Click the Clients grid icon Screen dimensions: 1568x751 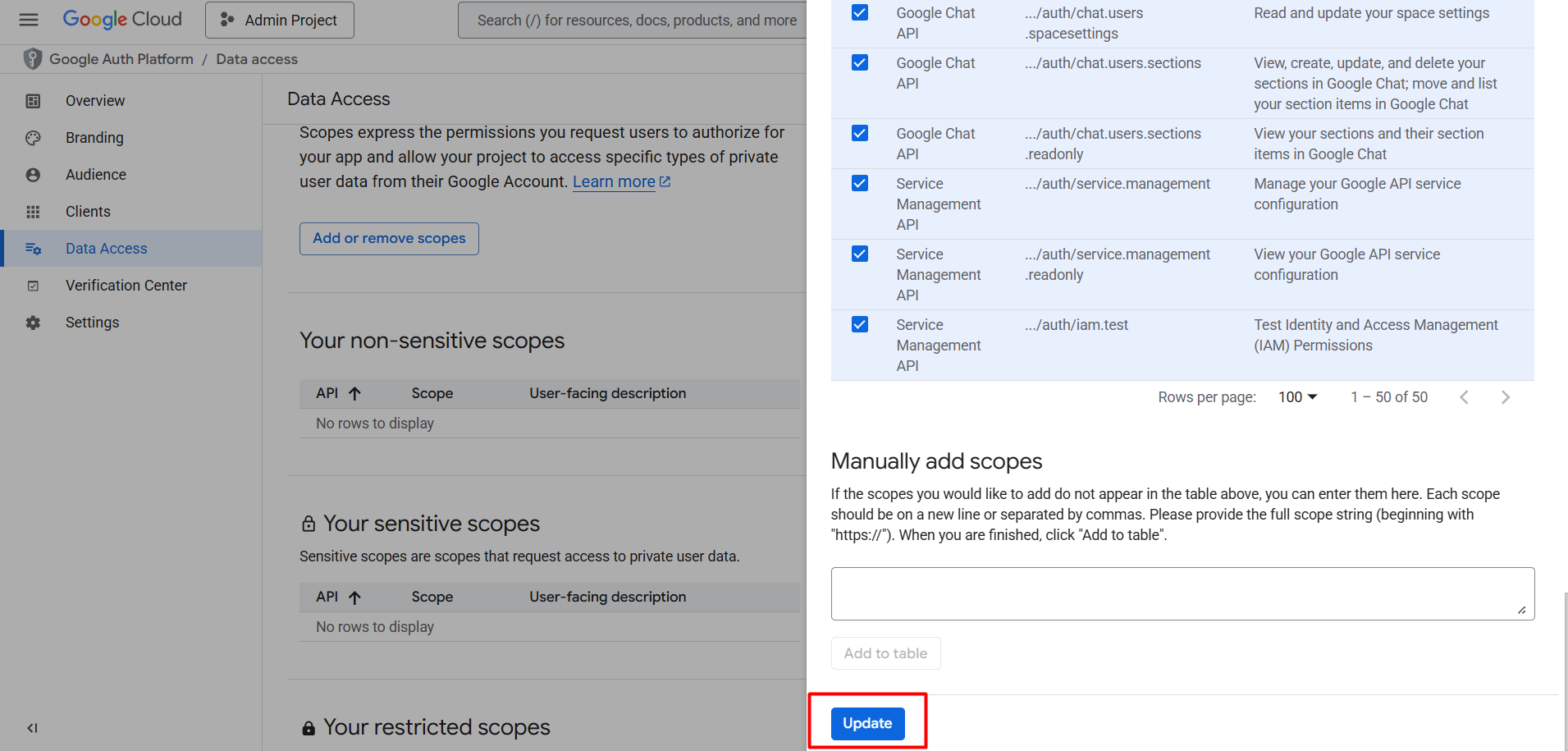[x=33, y=212]
